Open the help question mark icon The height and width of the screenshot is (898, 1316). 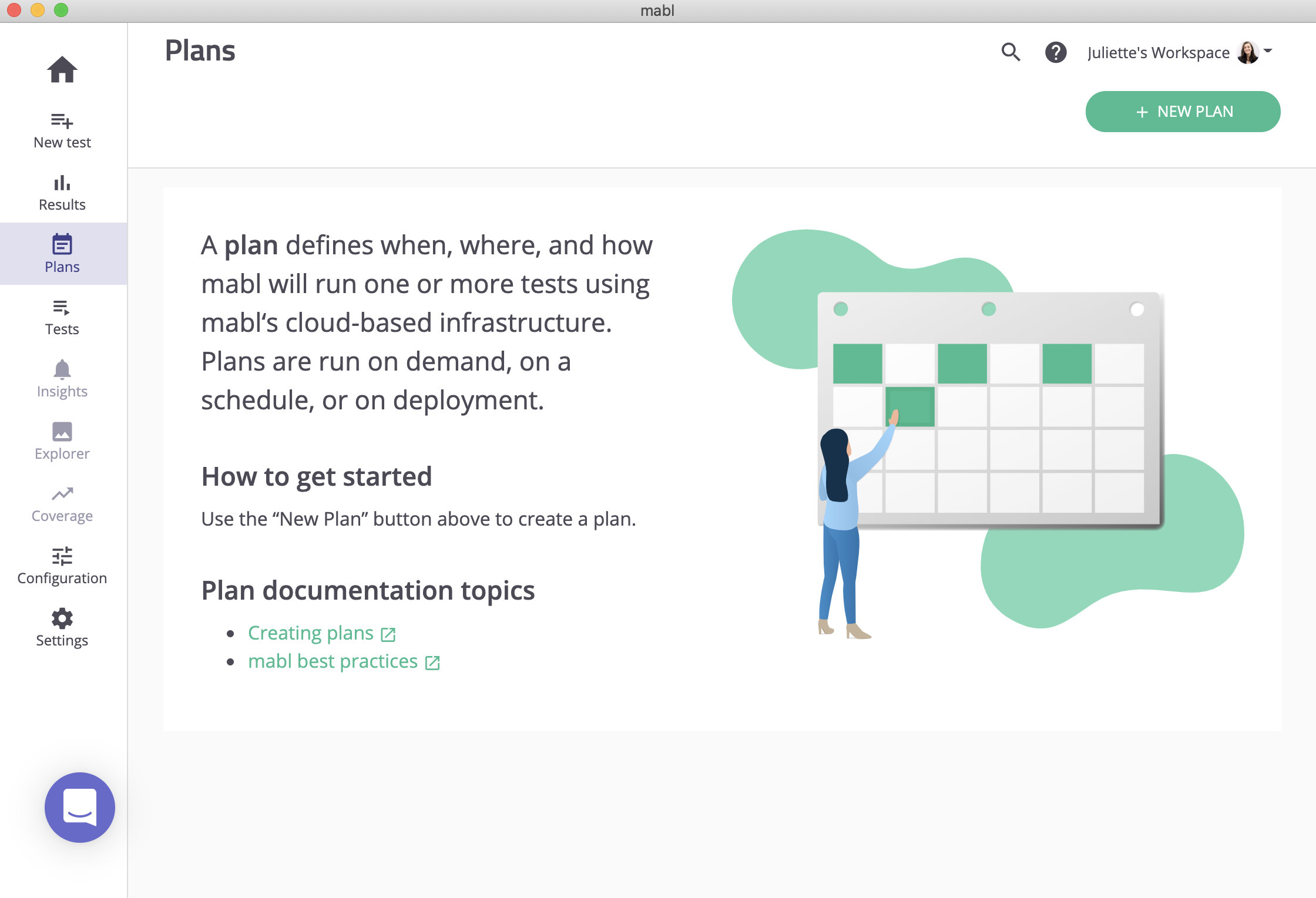pyautogui.click(x=1056, y=52)
